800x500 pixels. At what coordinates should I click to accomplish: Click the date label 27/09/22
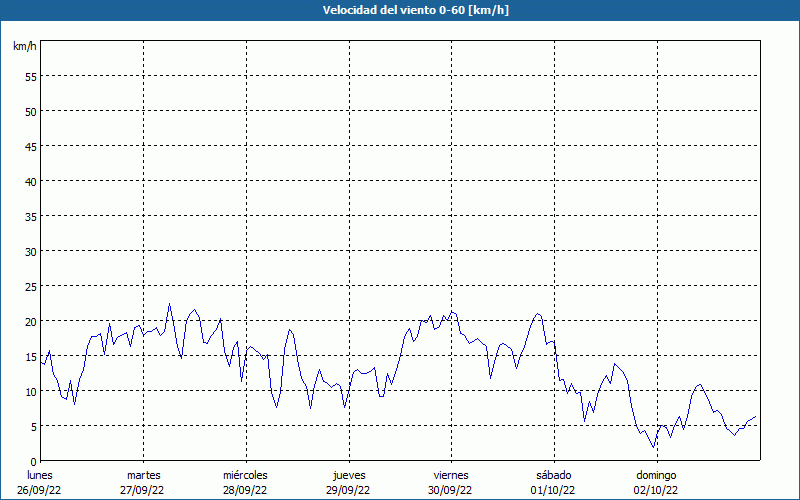point(142,490)
